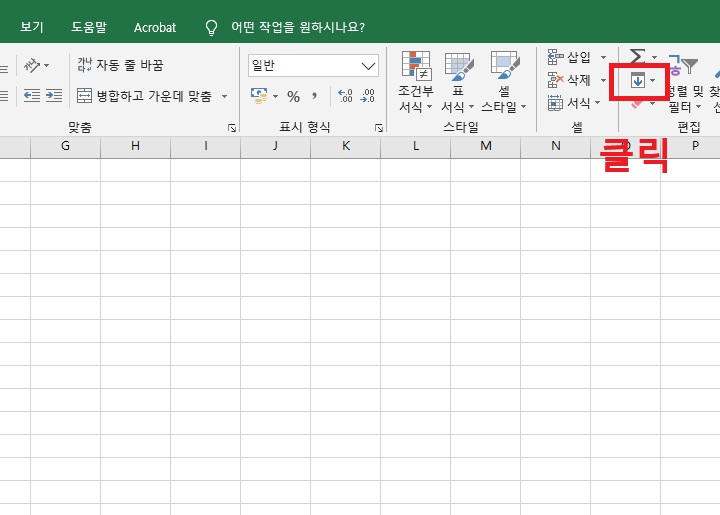Expand the currency format dropdown arrow
720x515 pixels.
coord(276,96)
